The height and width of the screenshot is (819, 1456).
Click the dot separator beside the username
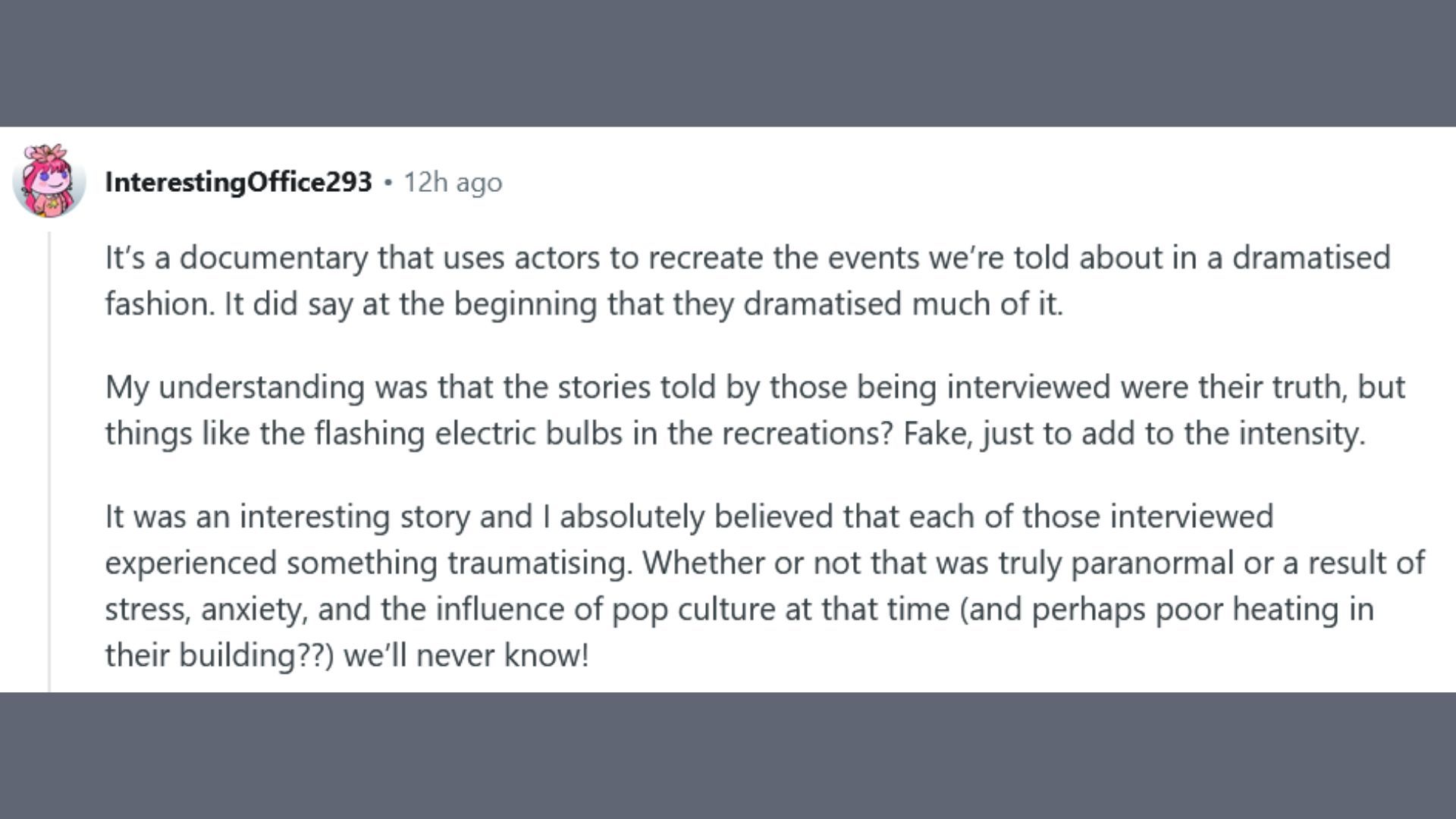tap(388, 183)
